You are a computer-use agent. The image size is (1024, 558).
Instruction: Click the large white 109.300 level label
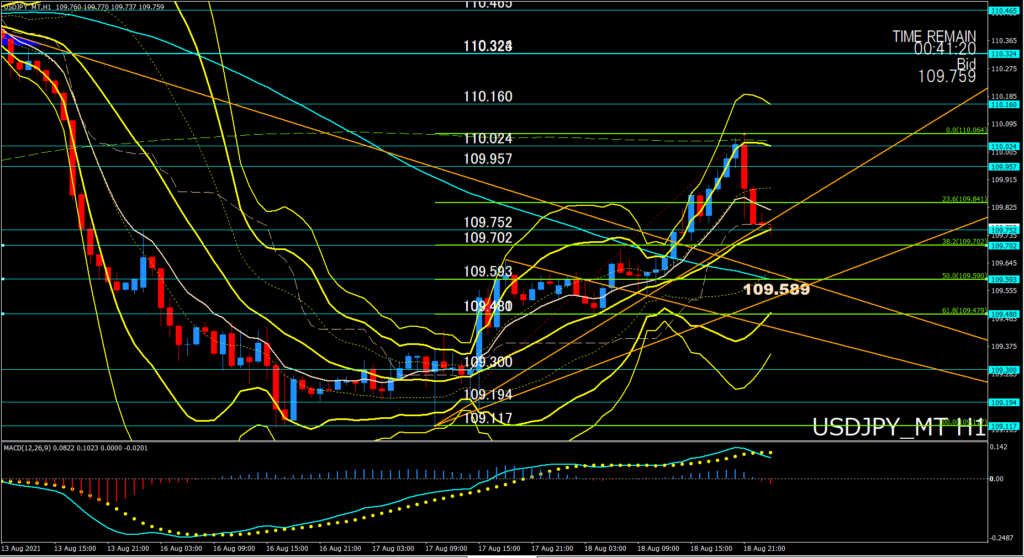tap(488, 362)
